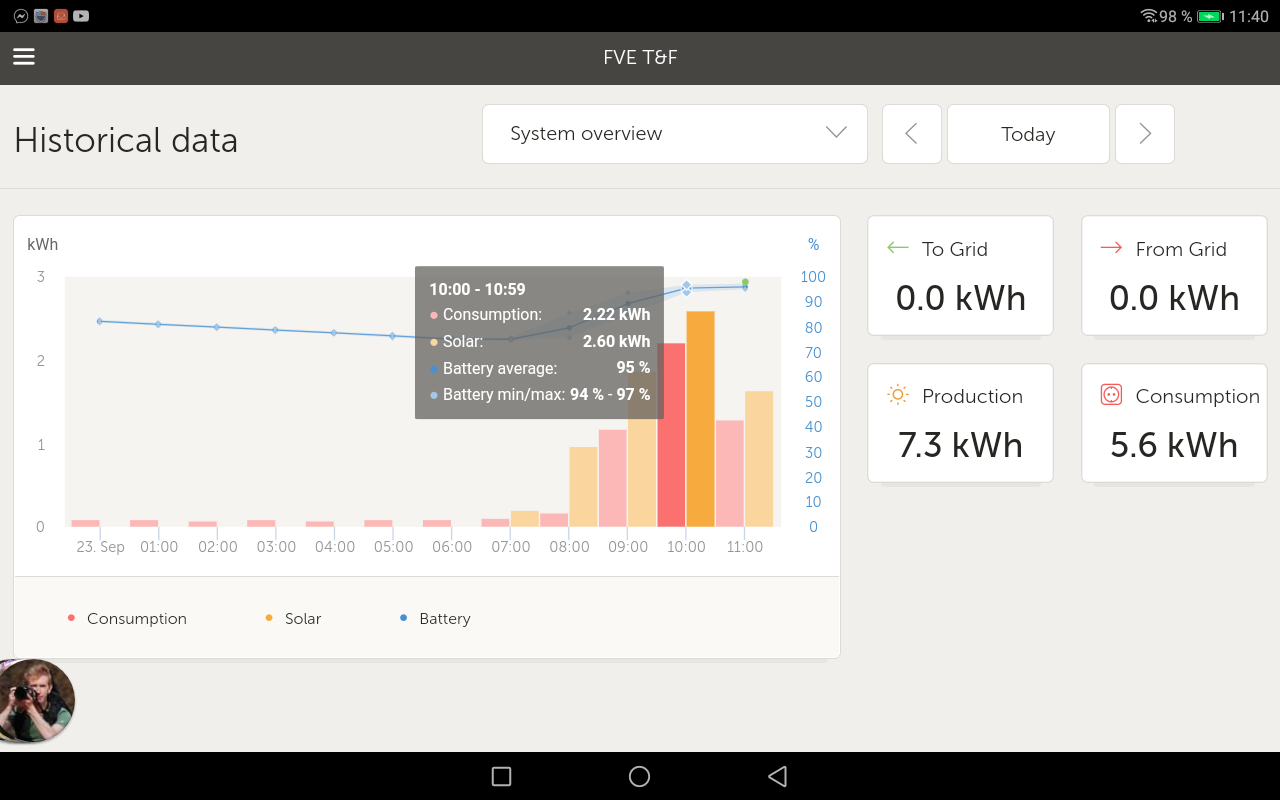Select the 11:00 solar bar in chart
The image size is (1280, 800).
tap(759, 460)
